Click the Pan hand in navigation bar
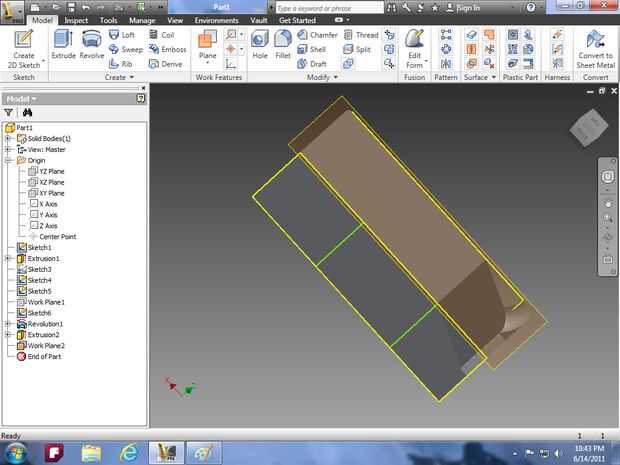 click(x=608, y=204)
